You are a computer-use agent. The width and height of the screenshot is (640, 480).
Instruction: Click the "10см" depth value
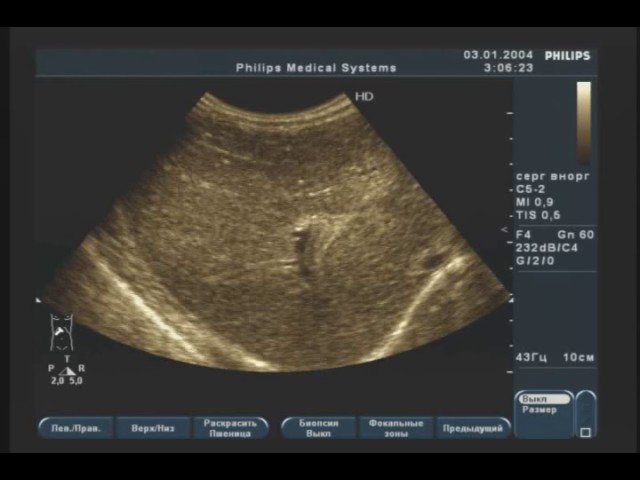pos(578,358)
